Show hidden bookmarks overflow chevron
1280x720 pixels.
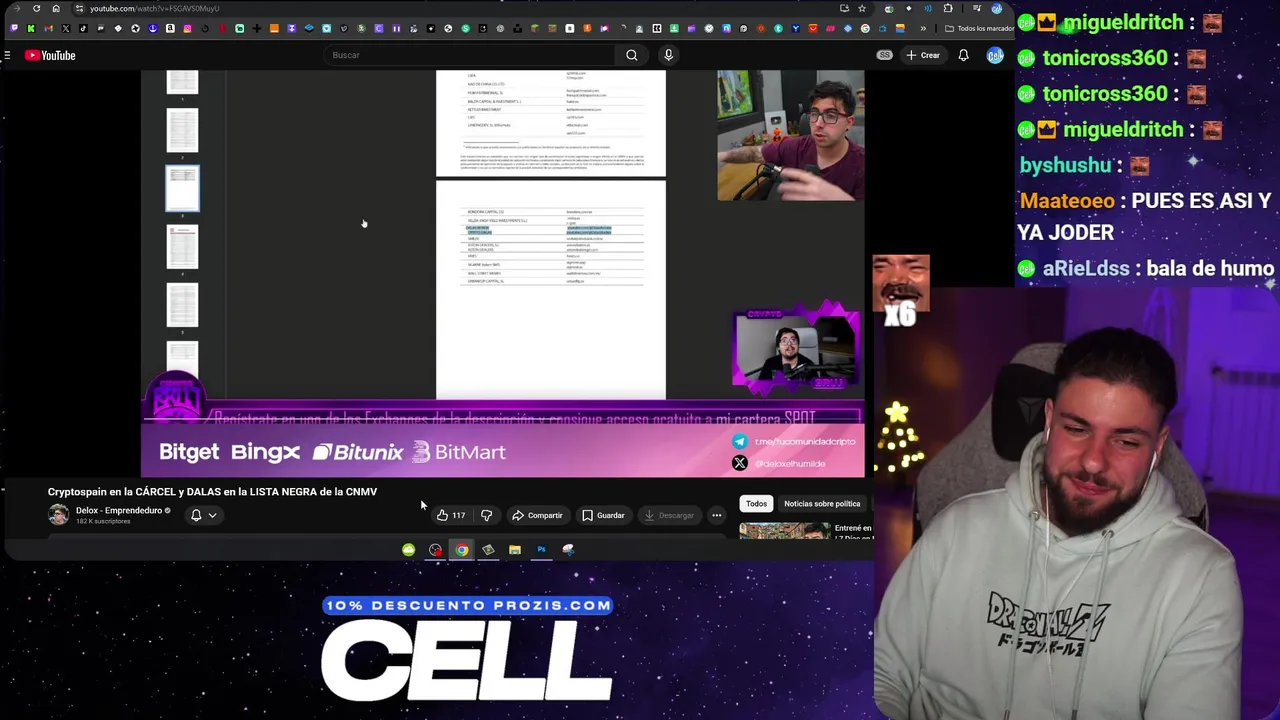point(923,28)
